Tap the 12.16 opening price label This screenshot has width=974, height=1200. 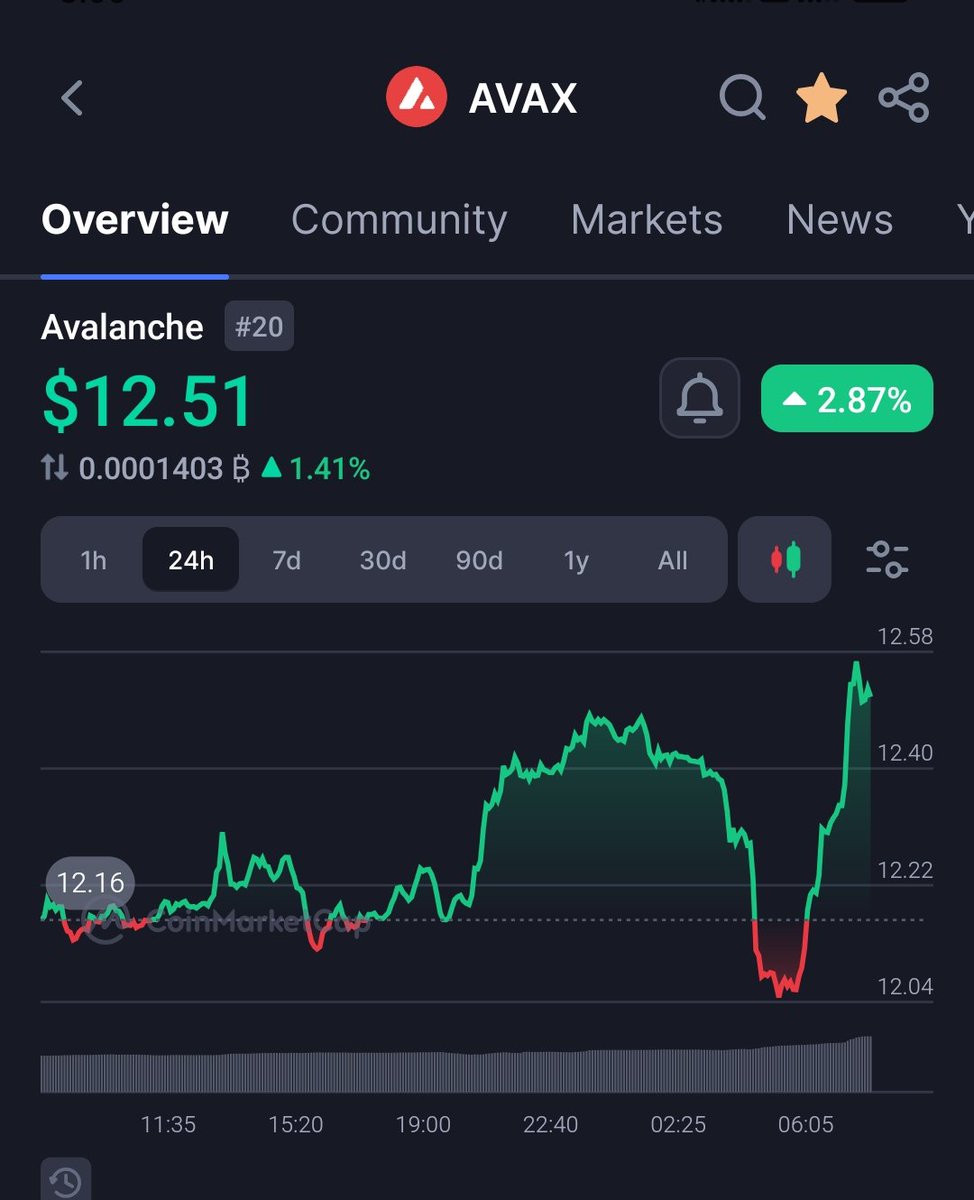90,883
